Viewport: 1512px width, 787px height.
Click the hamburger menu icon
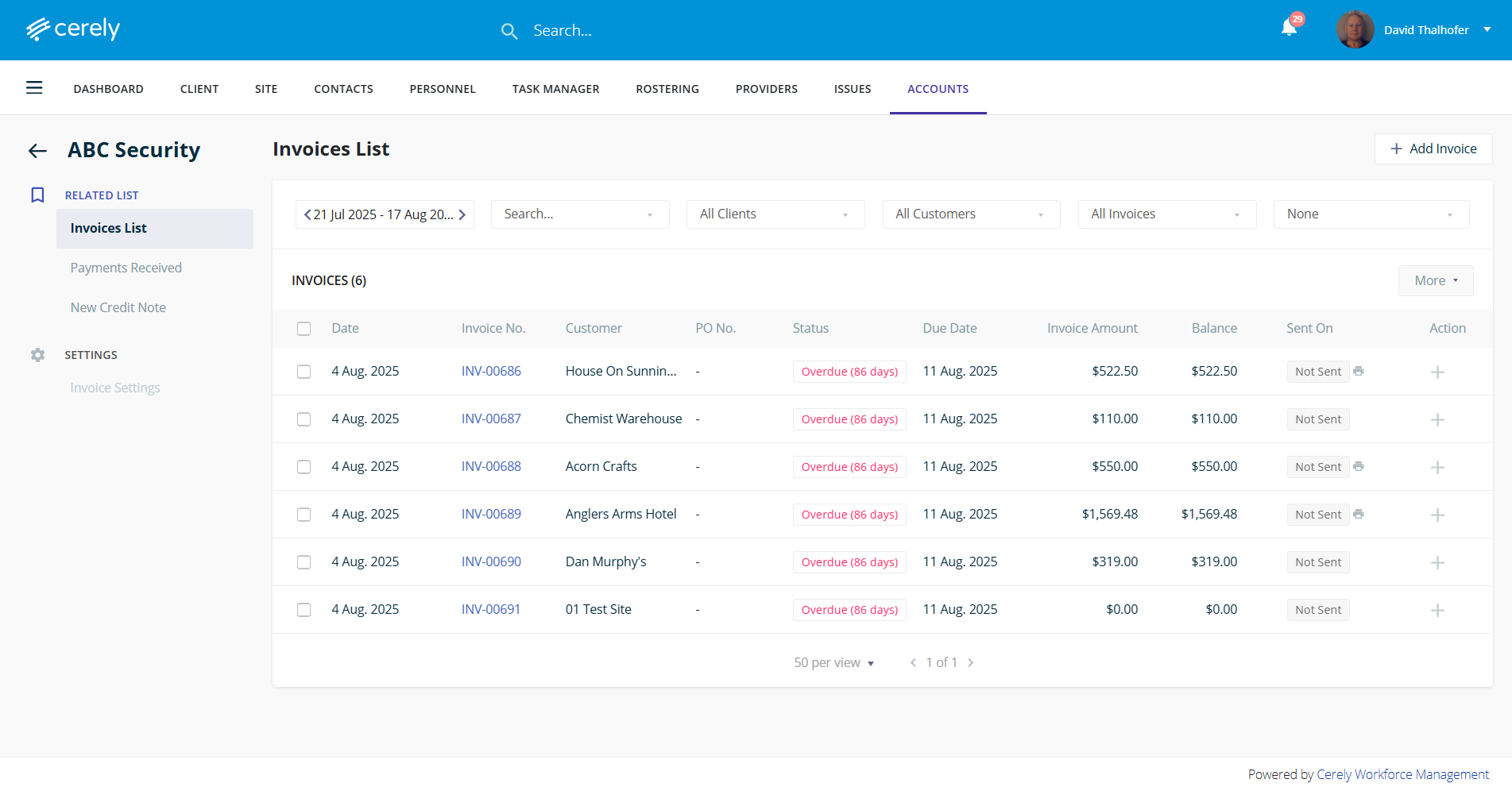click(34, 88)
